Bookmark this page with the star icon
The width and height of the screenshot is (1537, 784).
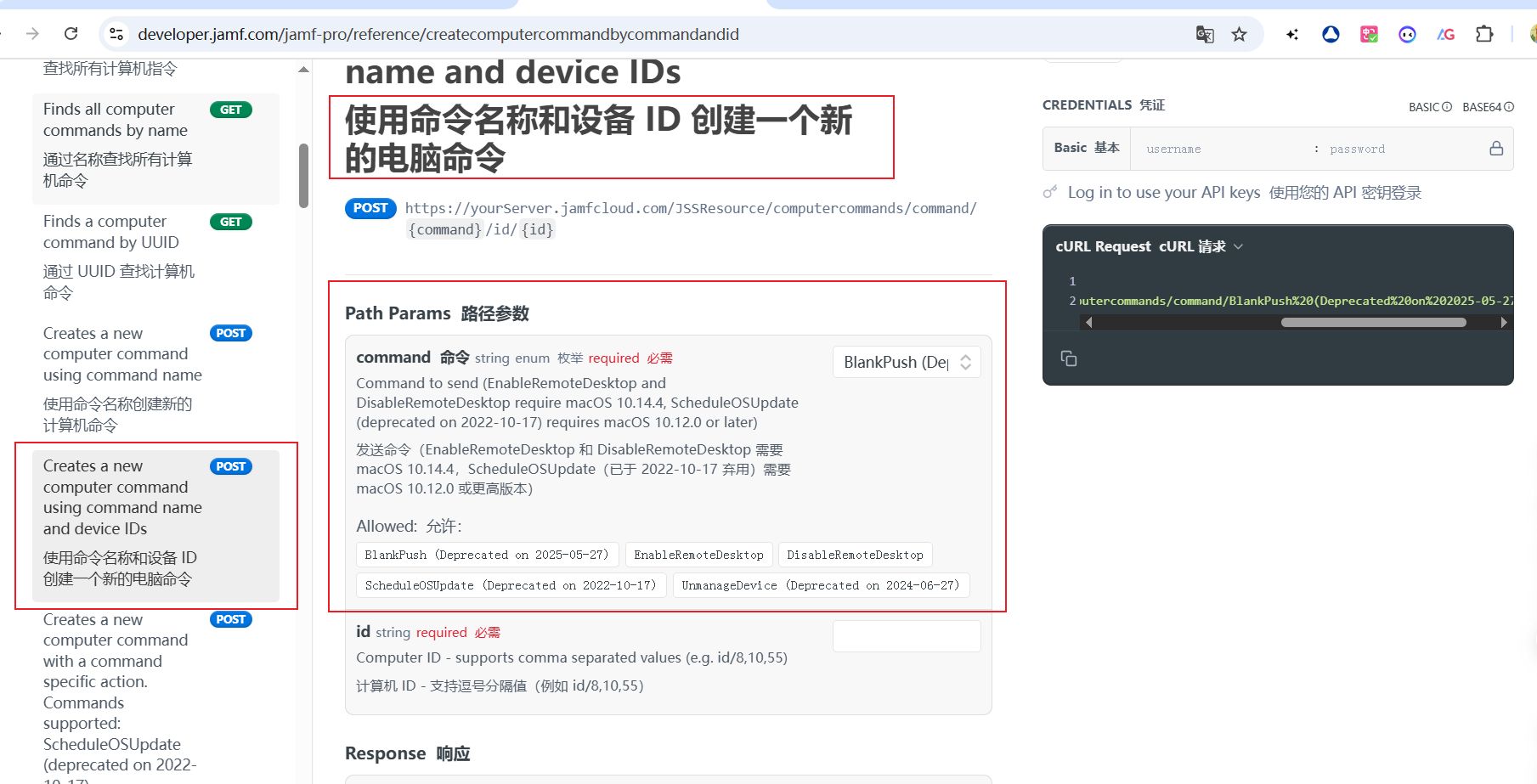[1240, 34]
